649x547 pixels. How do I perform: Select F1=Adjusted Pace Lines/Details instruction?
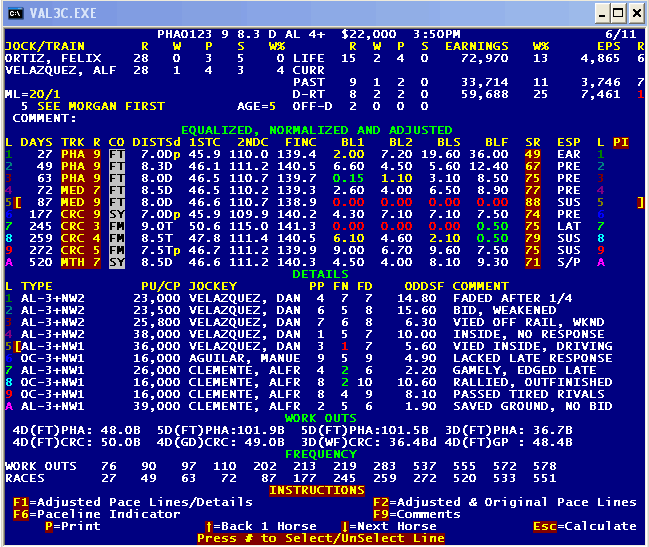click(133, 502)
